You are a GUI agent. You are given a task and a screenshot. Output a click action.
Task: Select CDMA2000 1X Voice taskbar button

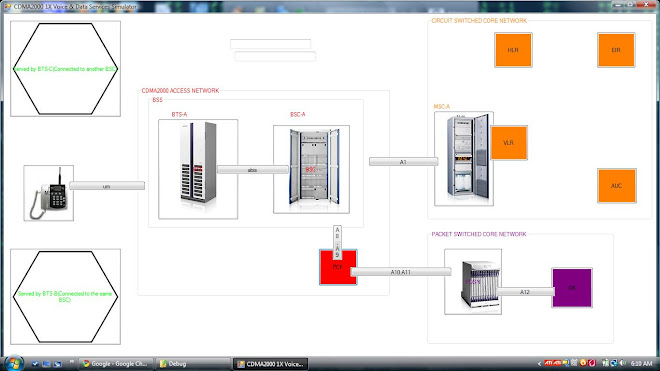point(271,364)
